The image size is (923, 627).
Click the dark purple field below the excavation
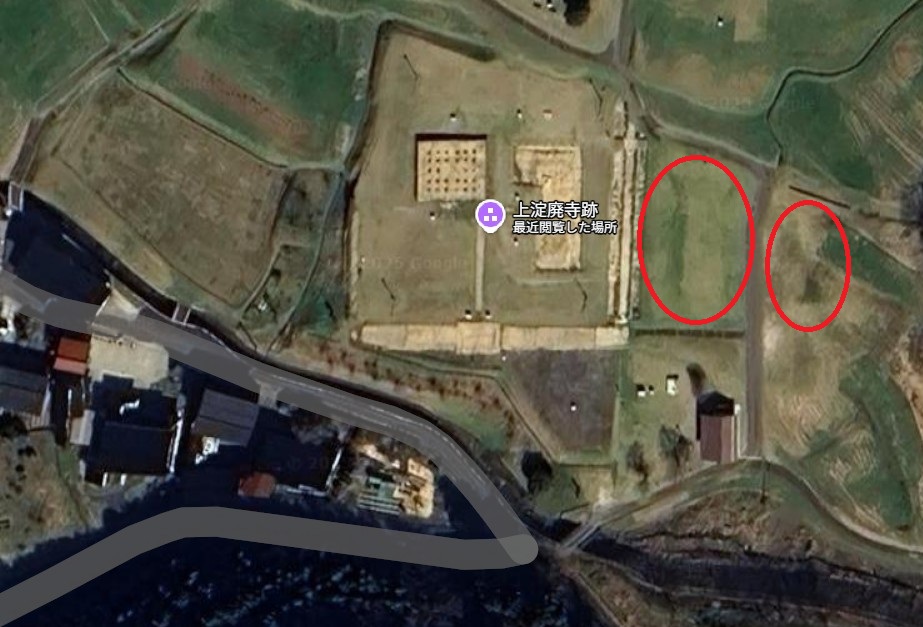[564, 397]
